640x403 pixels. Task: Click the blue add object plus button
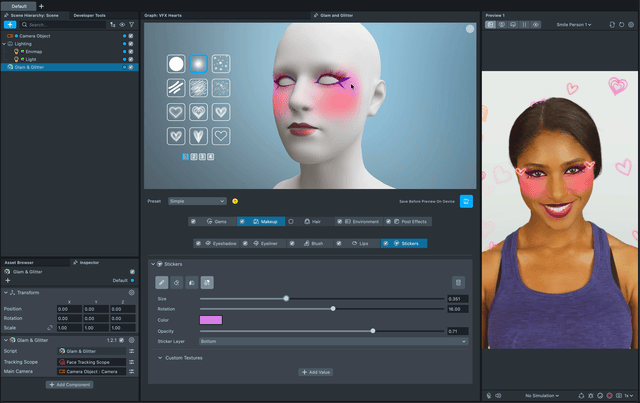(x=10, y=24)
